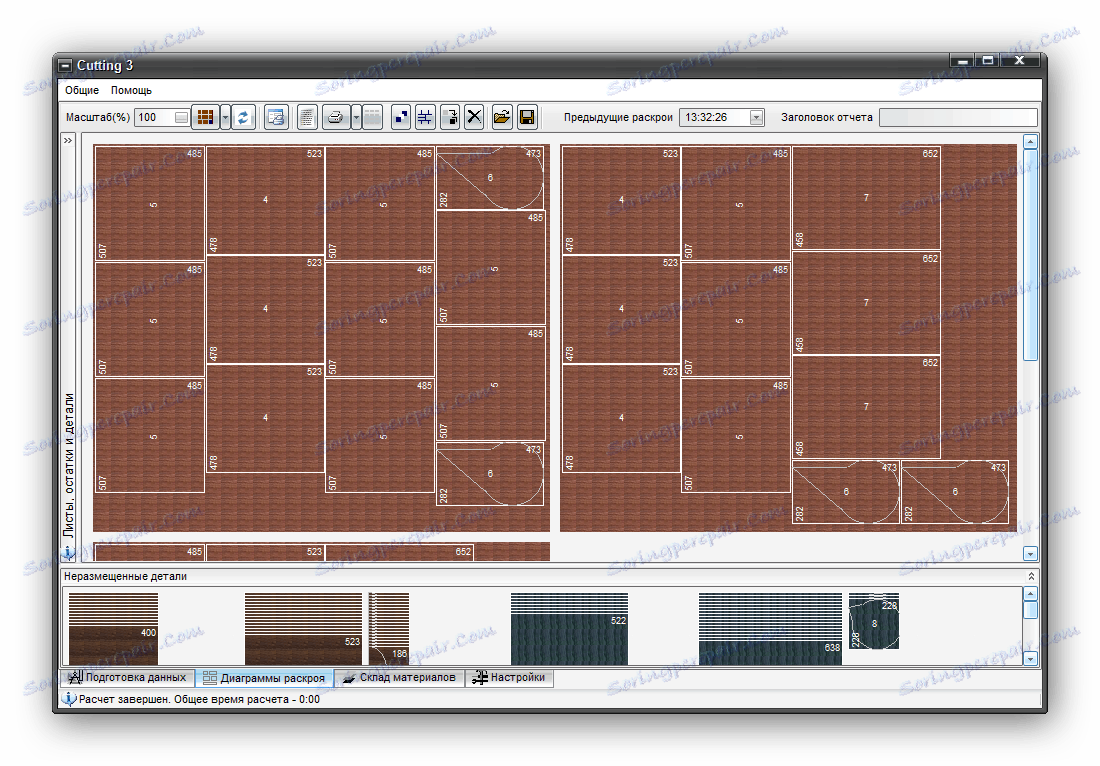The width and height of the screenshot is (1100, 766).
Task: Open the printer options dropdown arrow
Action: [x=355, y=117]
